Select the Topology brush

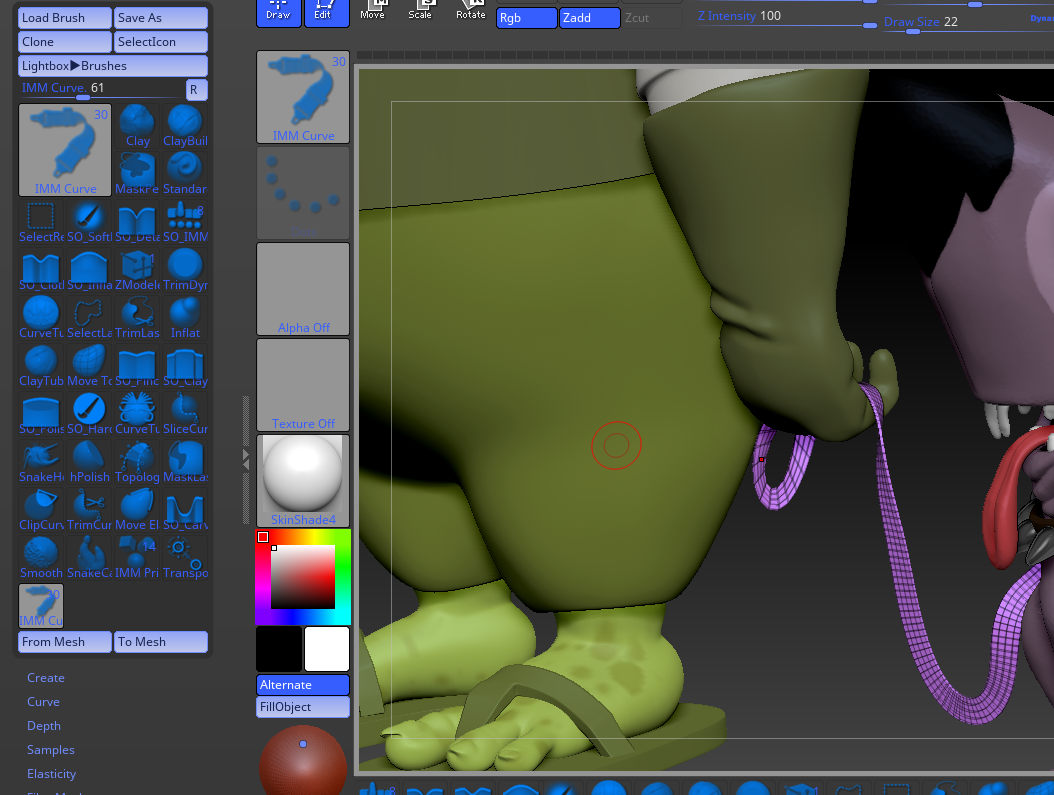137,462
